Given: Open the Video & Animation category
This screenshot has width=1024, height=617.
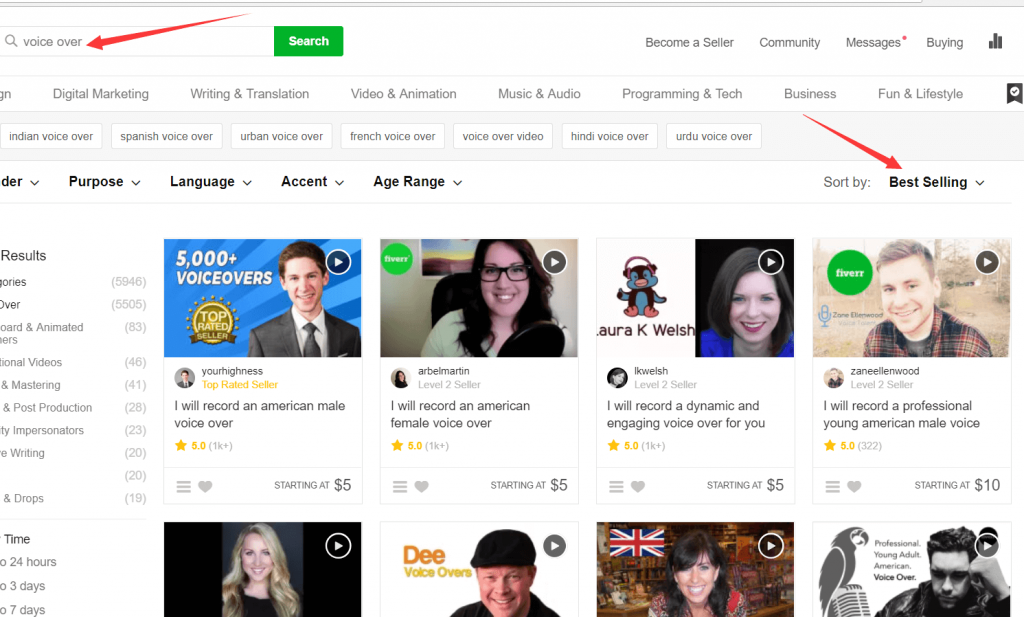Looking at the screenshot, I should [x=404, y=94].
